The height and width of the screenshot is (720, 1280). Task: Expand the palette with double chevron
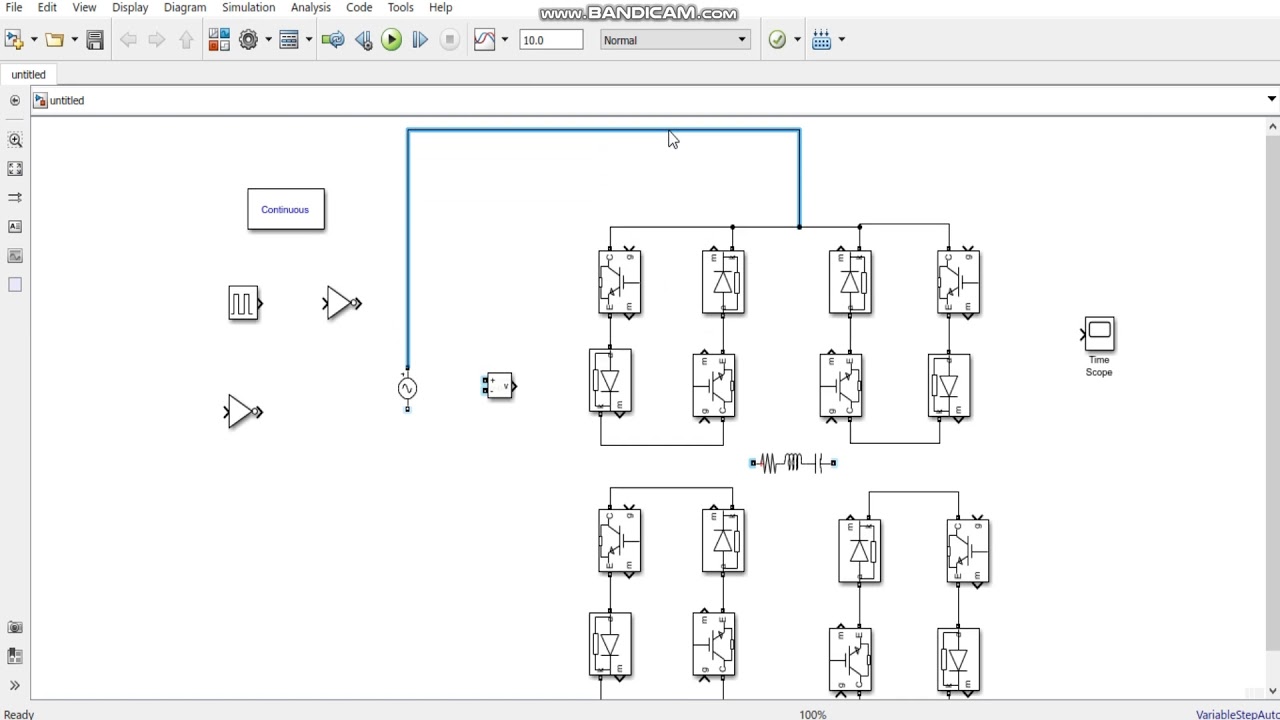pos(15,686)
